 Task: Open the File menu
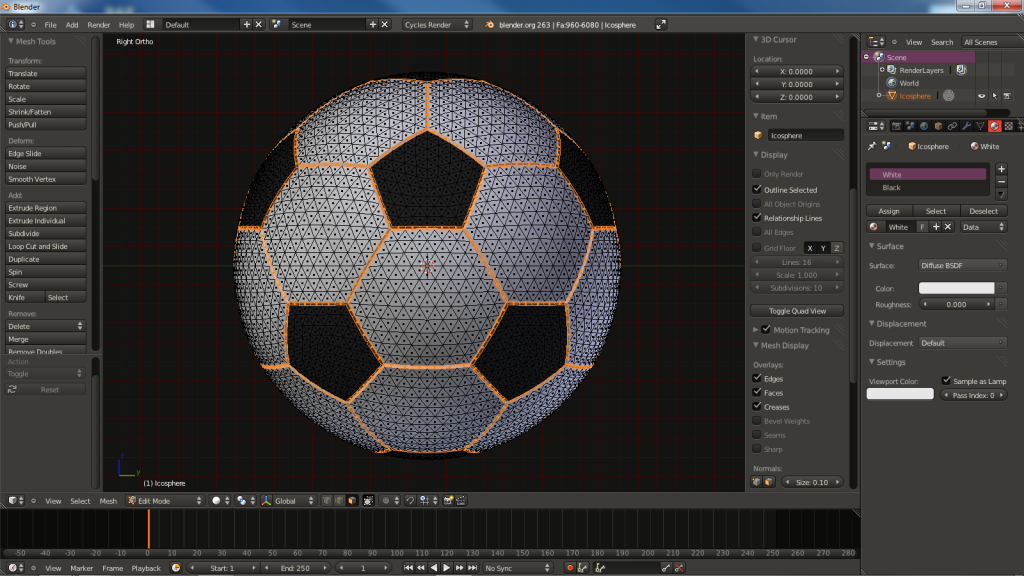pyautogui.click(x=50, y=25)
